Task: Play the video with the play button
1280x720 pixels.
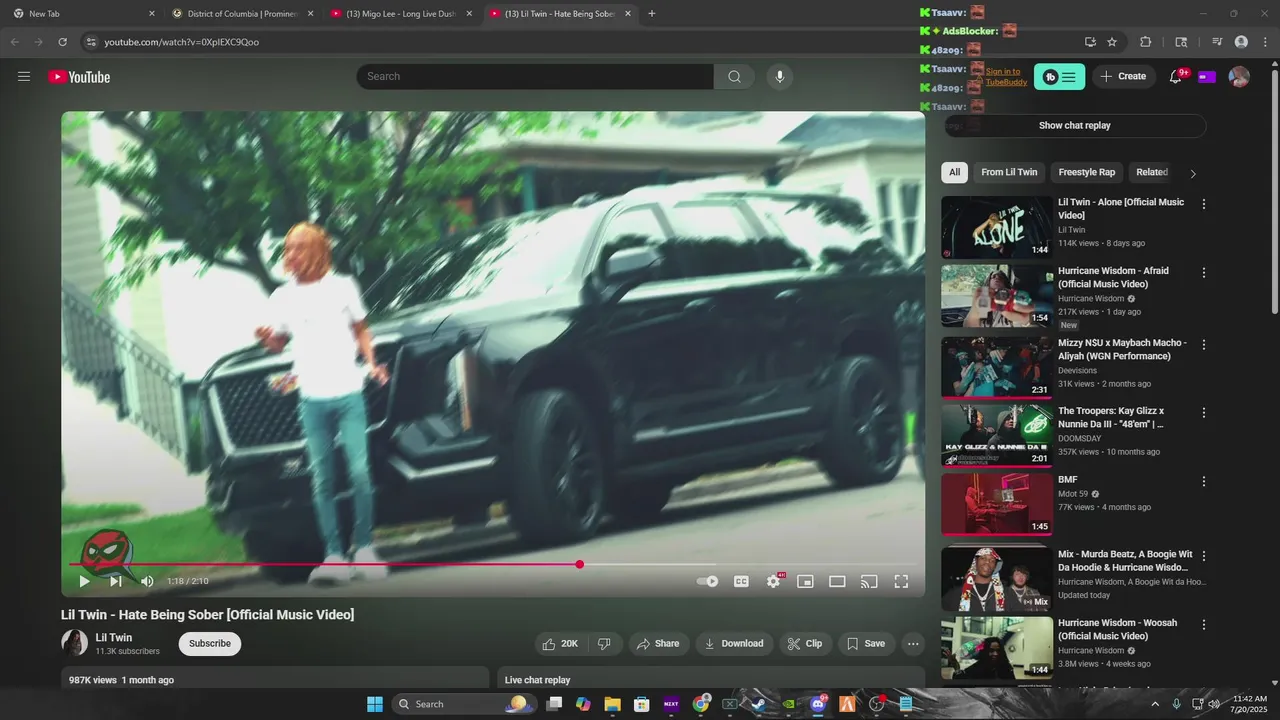Action: point(84,581)
